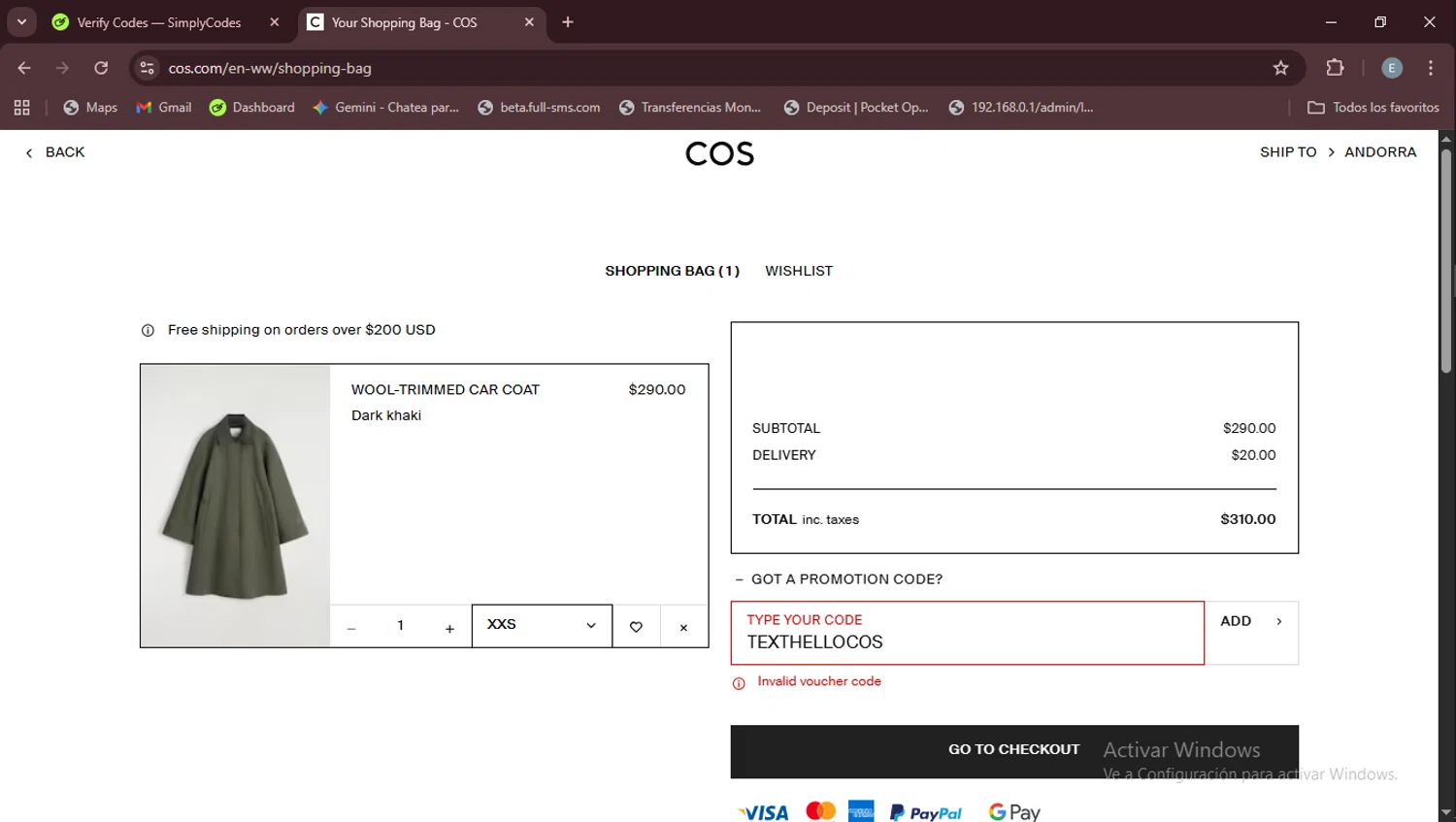The image size is (1456, 822).
Task: Open the apps grid shortcut
Action: (21, 108)
